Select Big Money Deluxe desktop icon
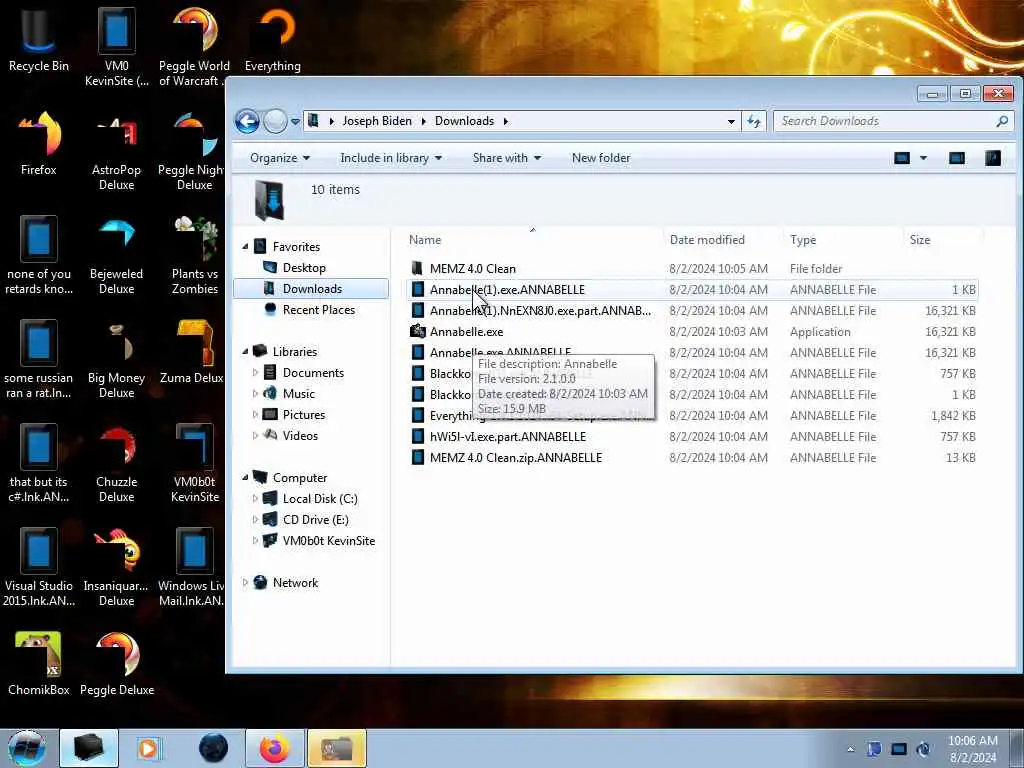 116,359
